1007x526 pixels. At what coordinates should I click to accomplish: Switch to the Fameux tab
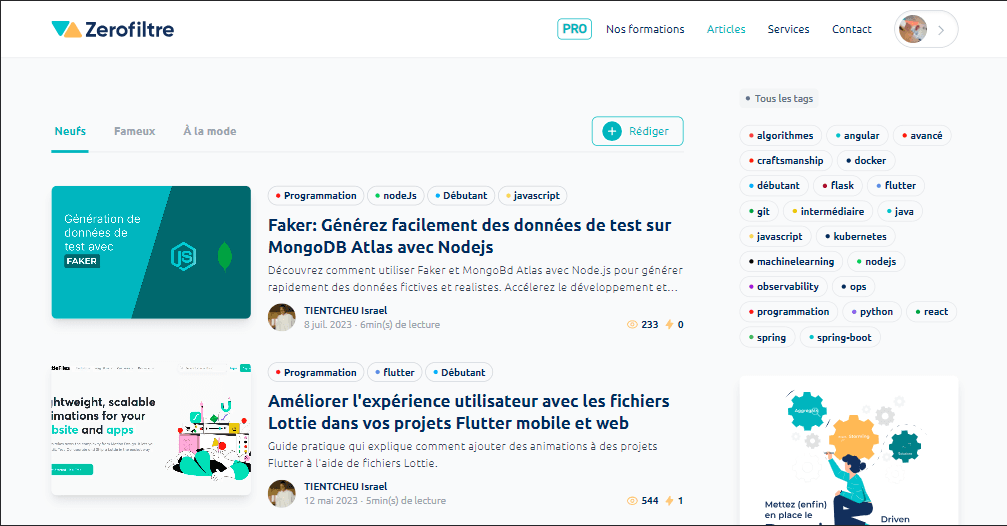[134, 131]
